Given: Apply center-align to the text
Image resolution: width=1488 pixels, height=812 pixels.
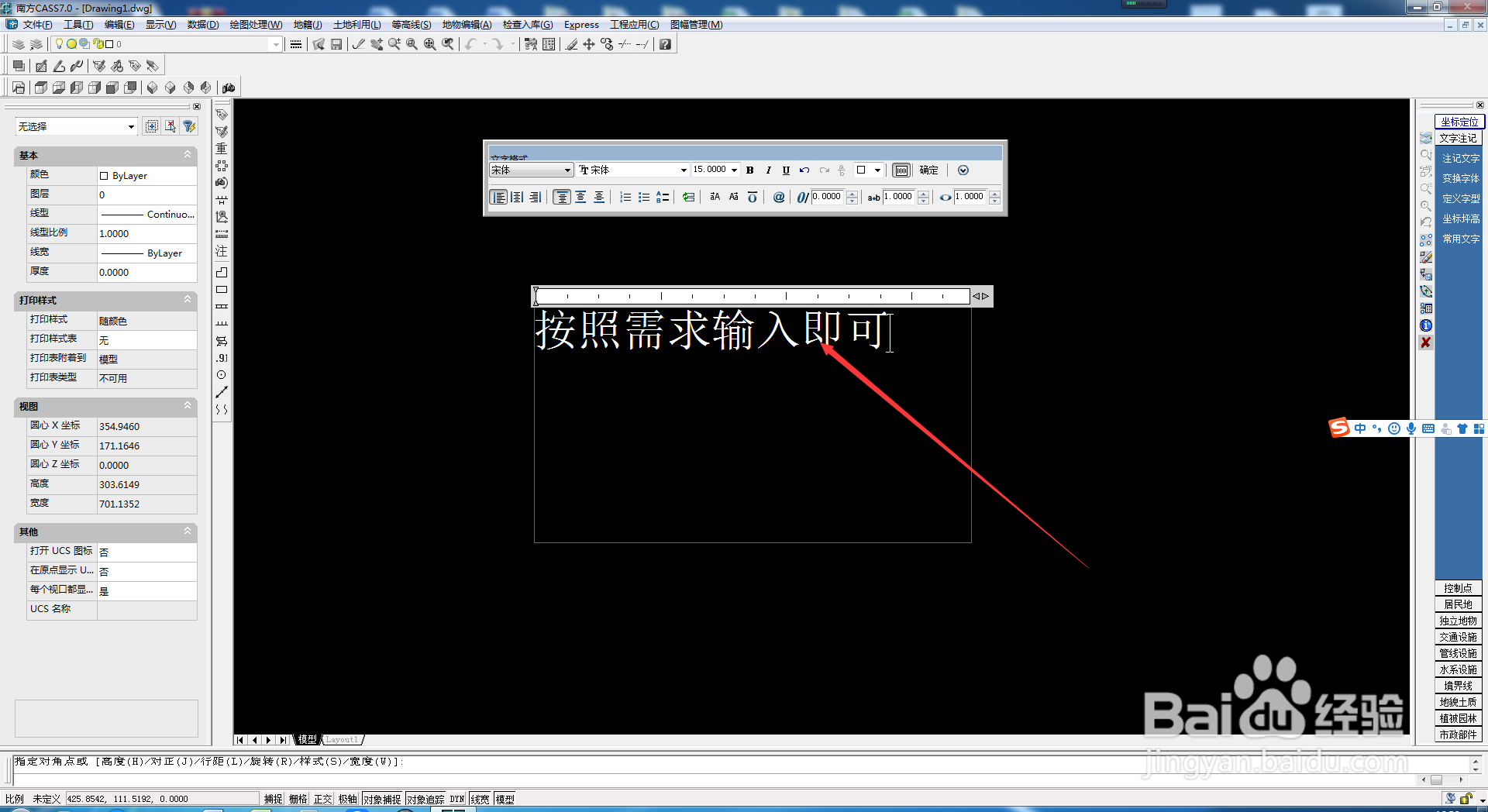Looking at the screenshot, I should click(x=517, y=198).
